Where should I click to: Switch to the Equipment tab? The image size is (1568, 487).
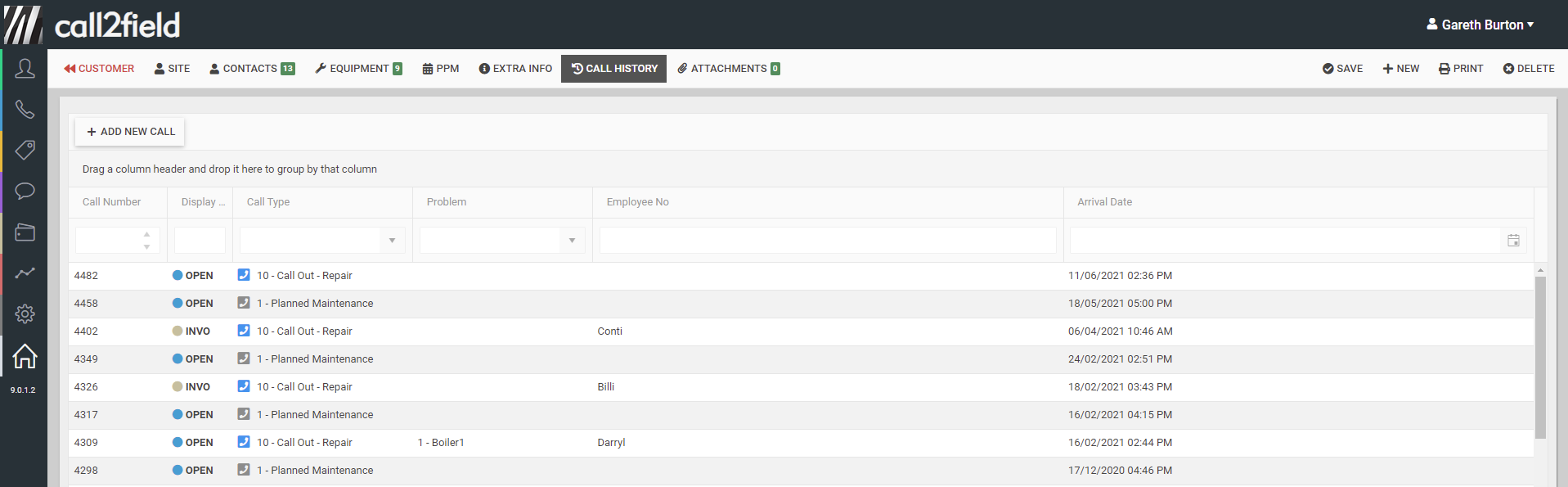358,69
